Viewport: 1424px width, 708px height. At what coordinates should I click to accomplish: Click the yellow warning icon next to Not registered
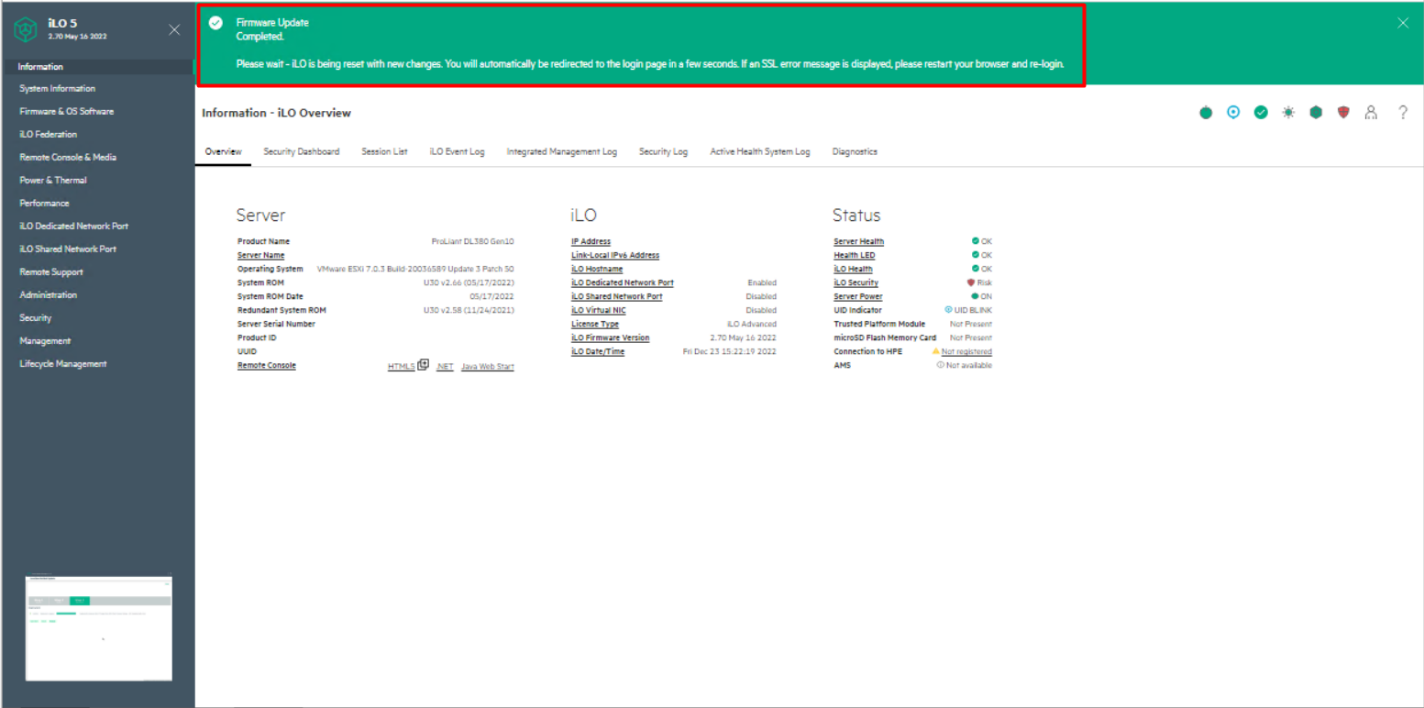click(936, 352)
